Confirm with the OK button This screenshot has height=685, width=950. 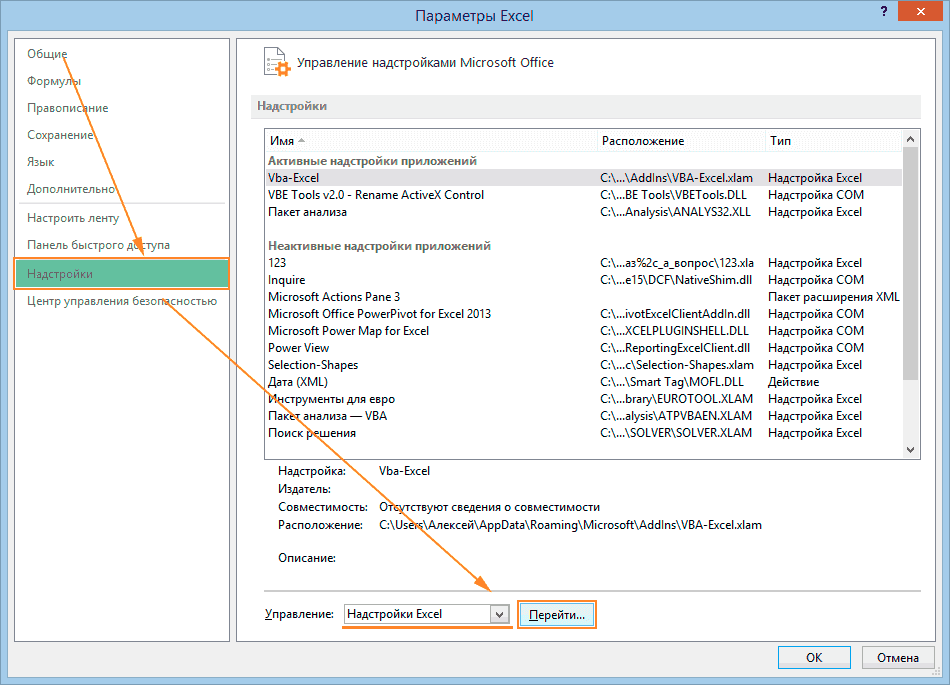pos(814,657)
